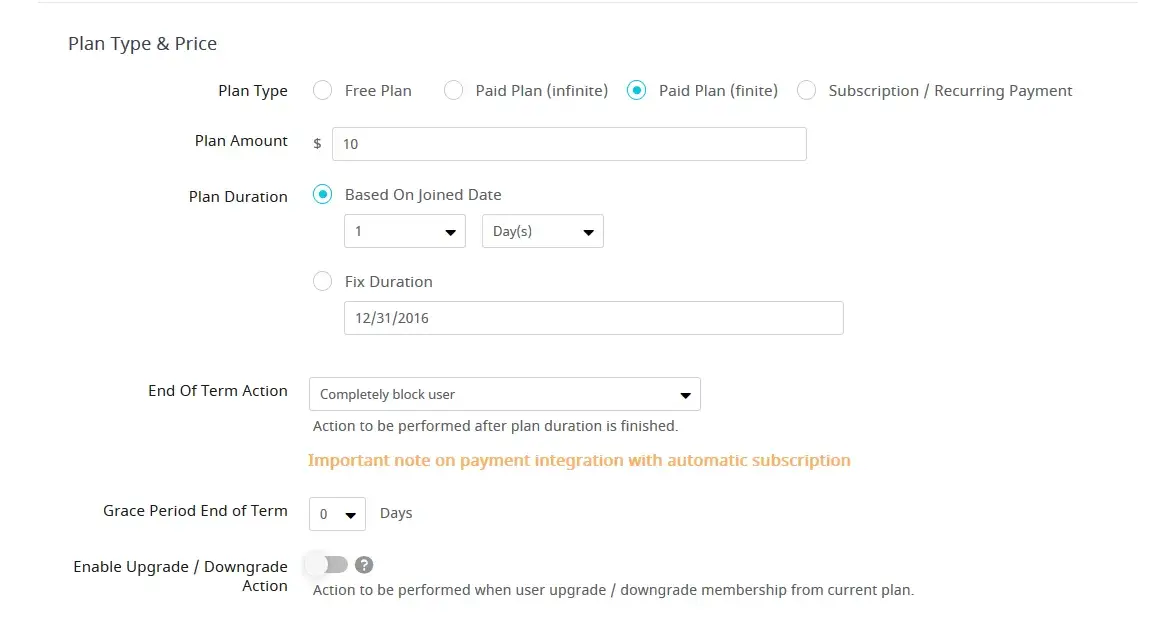Expand Grace Period days dropdown
This screenshot has height=622, width=1169.
click(x=337, y=514)
